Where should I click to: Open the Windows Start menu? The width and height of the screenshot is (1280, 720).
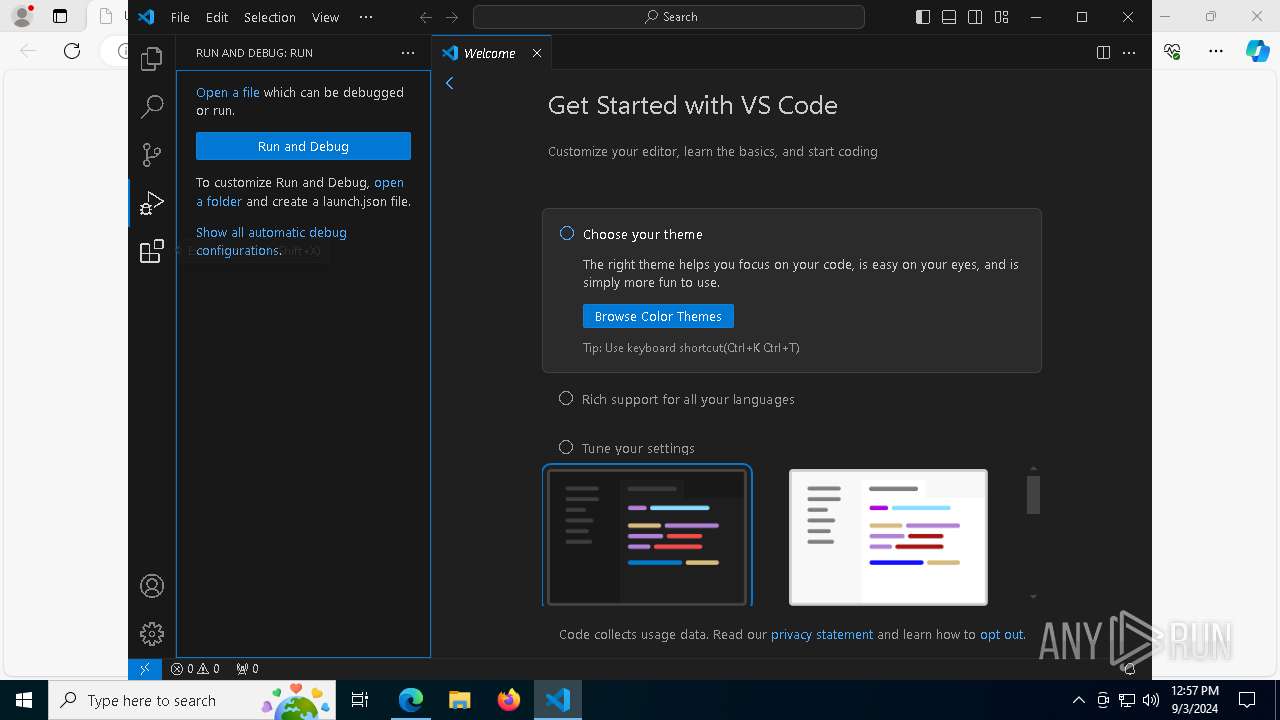point(24,700)
